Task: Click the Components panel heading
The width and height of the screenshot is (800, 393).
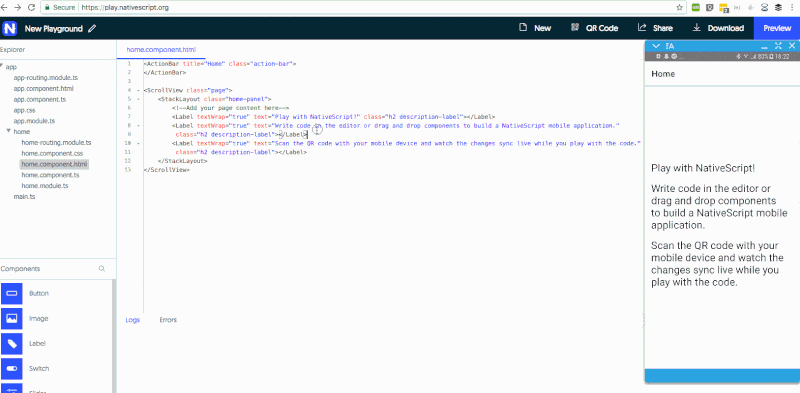Action: point(20,268)
